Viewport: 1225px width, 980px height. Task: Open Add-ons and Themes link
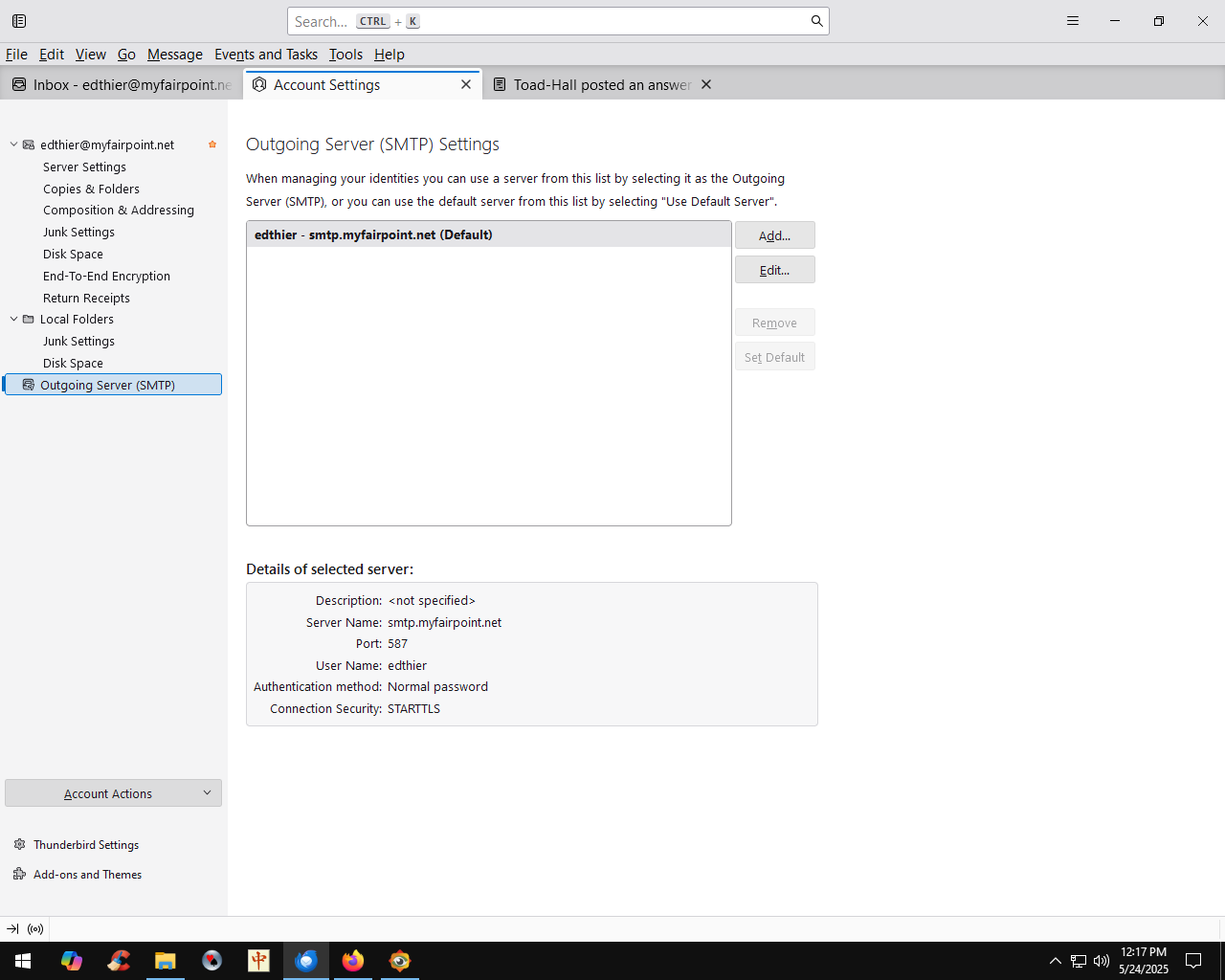coord(87,875)
